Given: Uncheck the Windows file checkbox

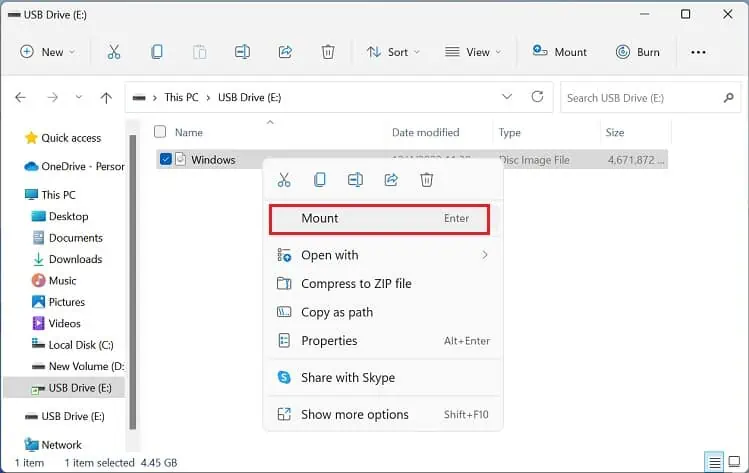Looking at the screenshot, I should [x=165, y=159].
